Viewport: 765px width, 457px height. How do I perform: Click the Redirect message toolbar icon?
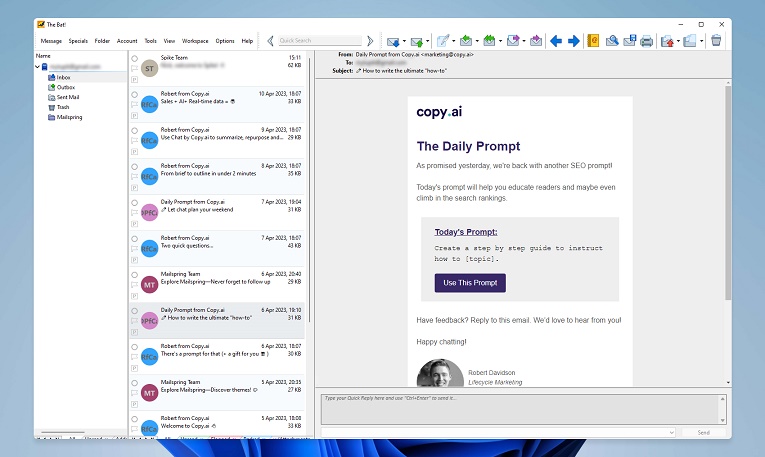536,41
